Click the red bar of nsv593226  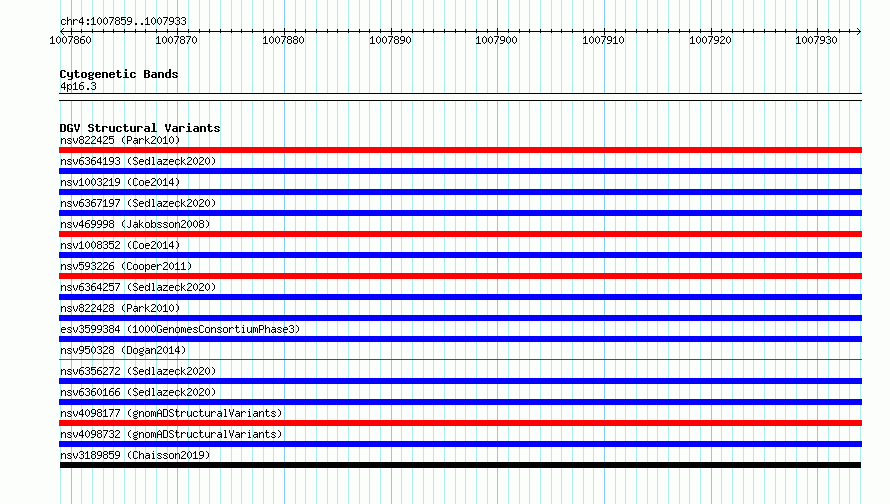pyautogui.click(x=460, y=276)
